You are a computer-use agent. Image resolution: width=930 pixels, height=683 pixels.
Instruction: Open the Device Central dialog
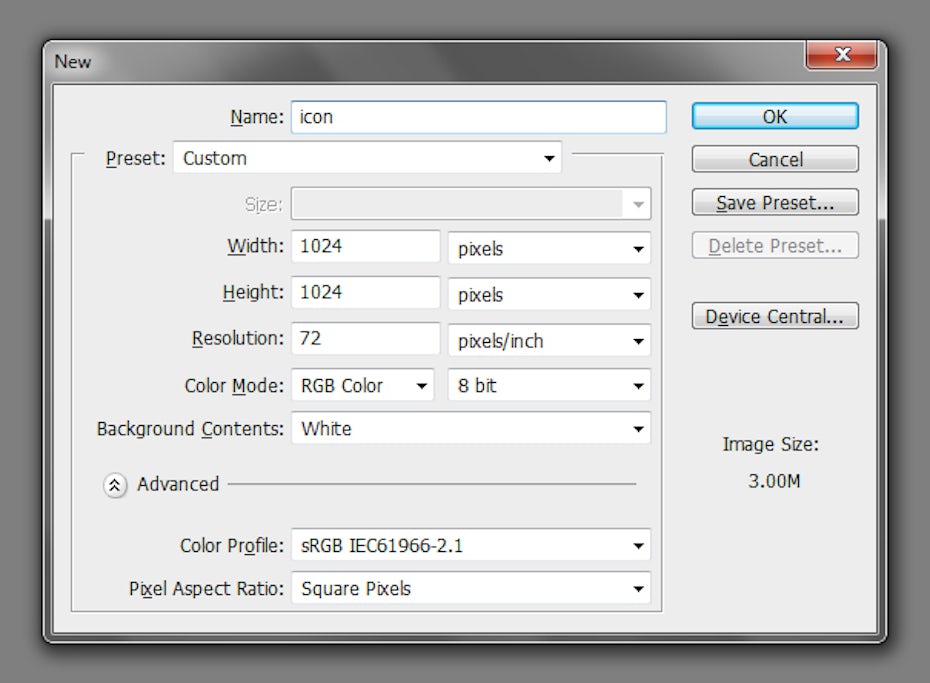[x=774, y=317]
